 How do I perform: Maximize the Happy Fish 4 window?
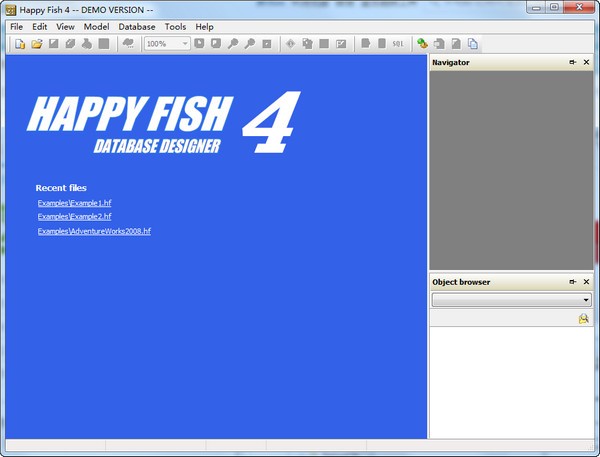pos(554,7)
